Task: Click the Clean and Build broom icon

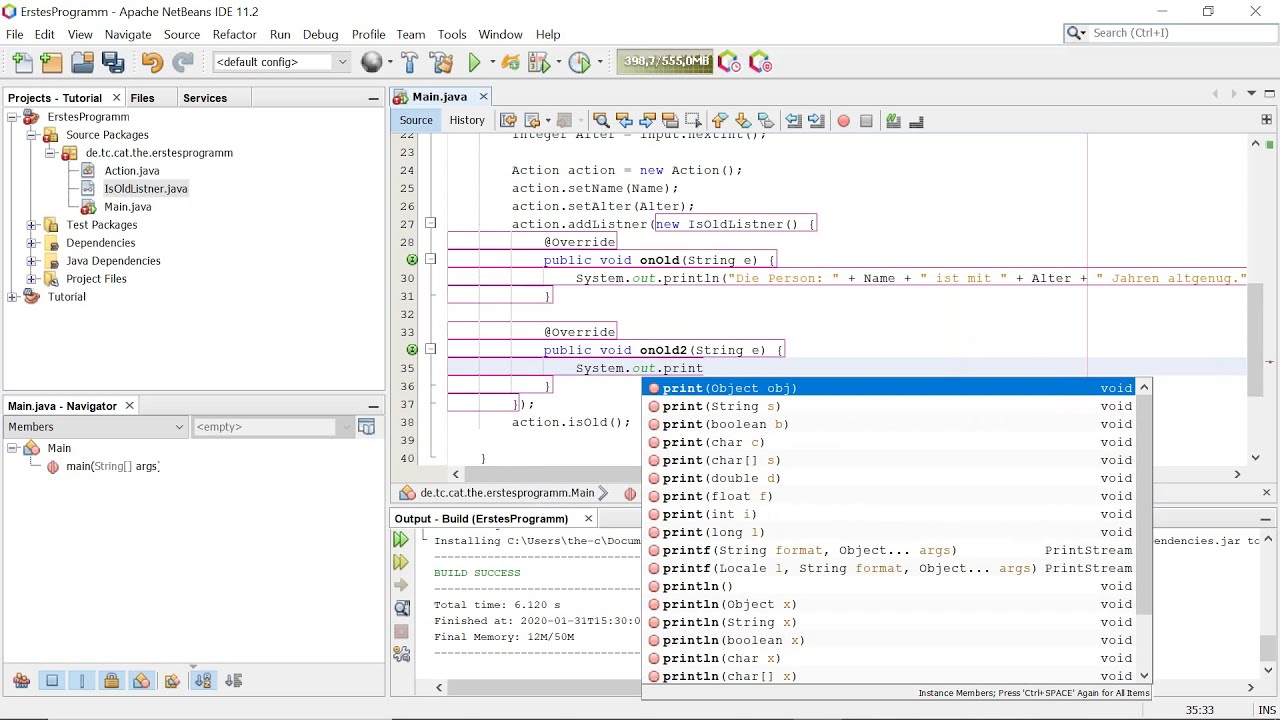Action: (x=441, y=62)
